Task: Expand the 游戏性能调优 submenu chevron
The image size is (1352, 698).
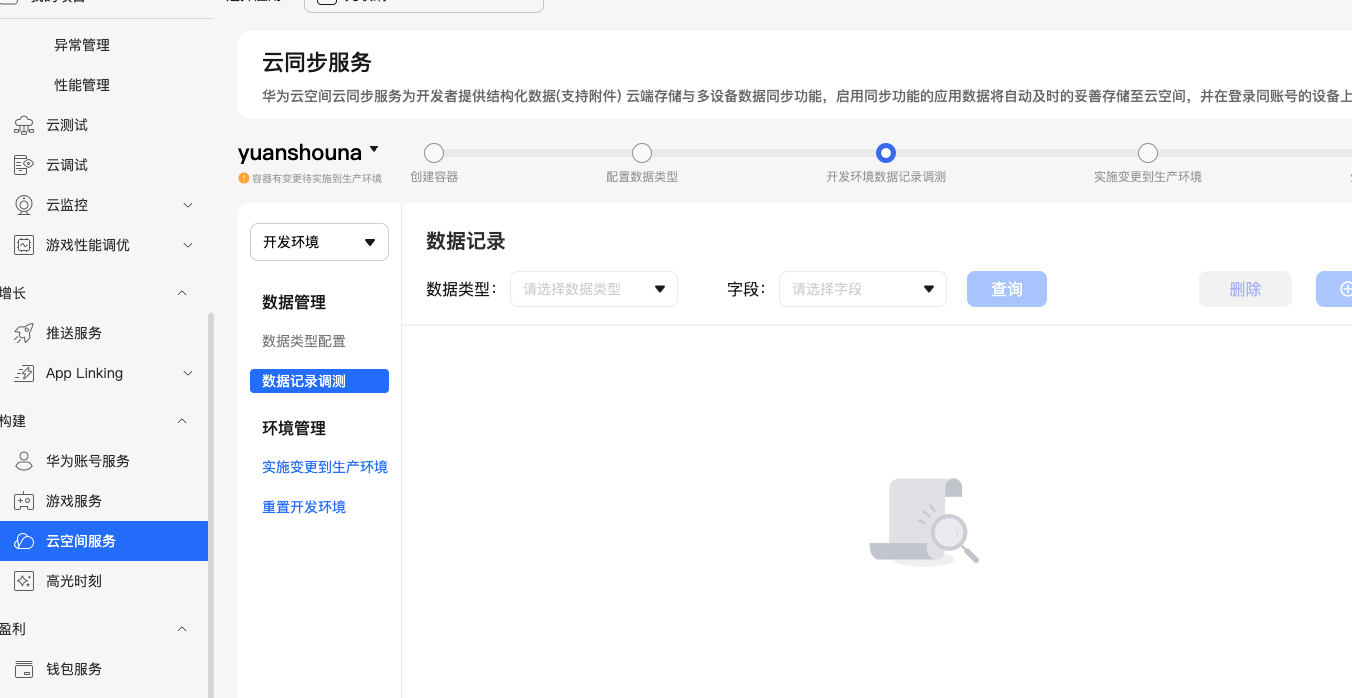Action: 188,245
